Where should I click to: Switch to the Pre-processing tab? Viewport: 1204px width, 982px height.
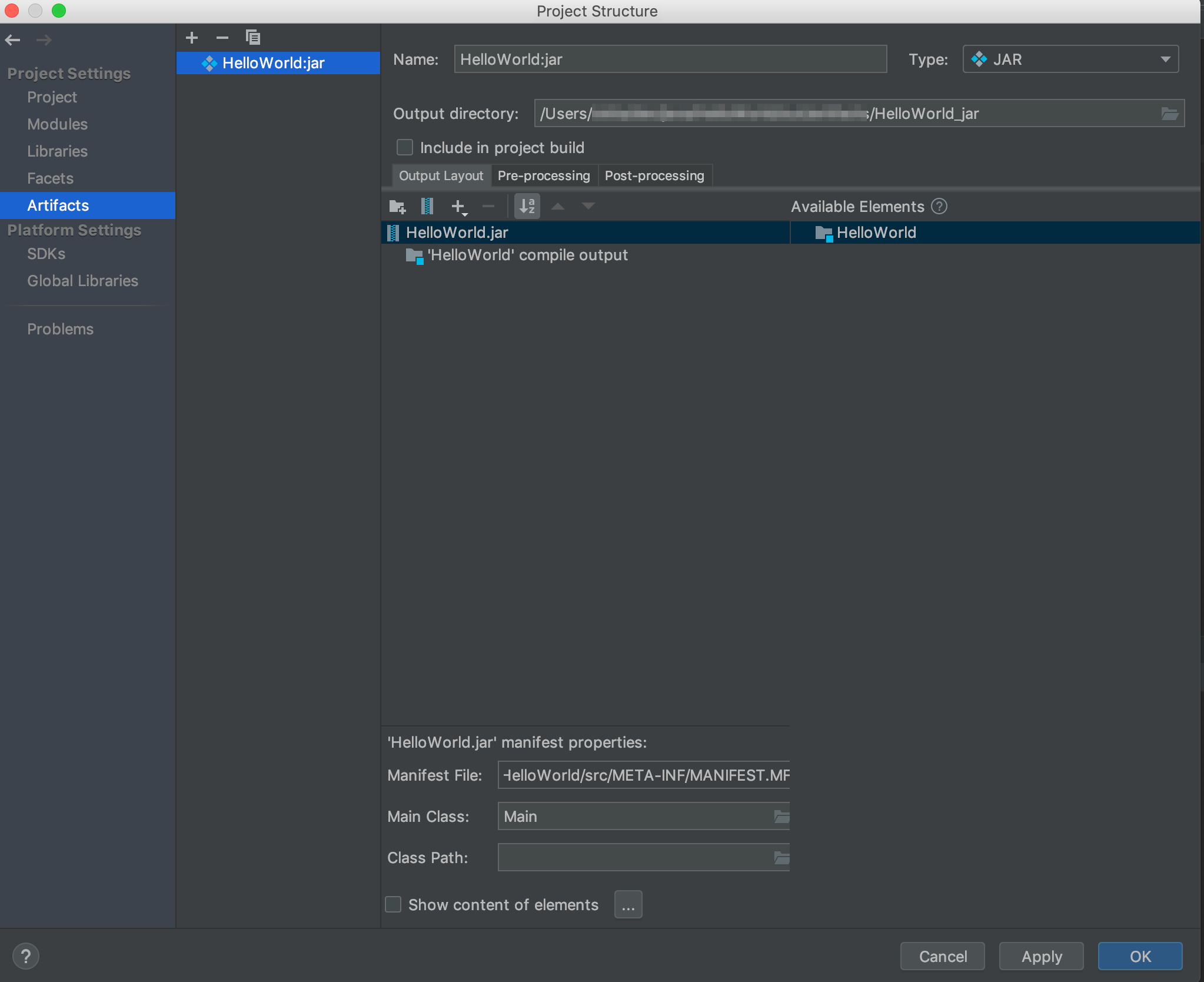[x=544, y=175]
